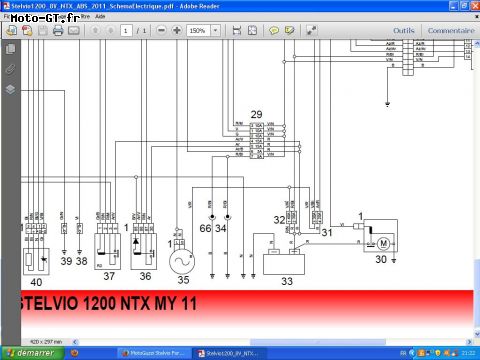Open the Aide menu
Screen dimensions: 480x360
click(100, 16)
